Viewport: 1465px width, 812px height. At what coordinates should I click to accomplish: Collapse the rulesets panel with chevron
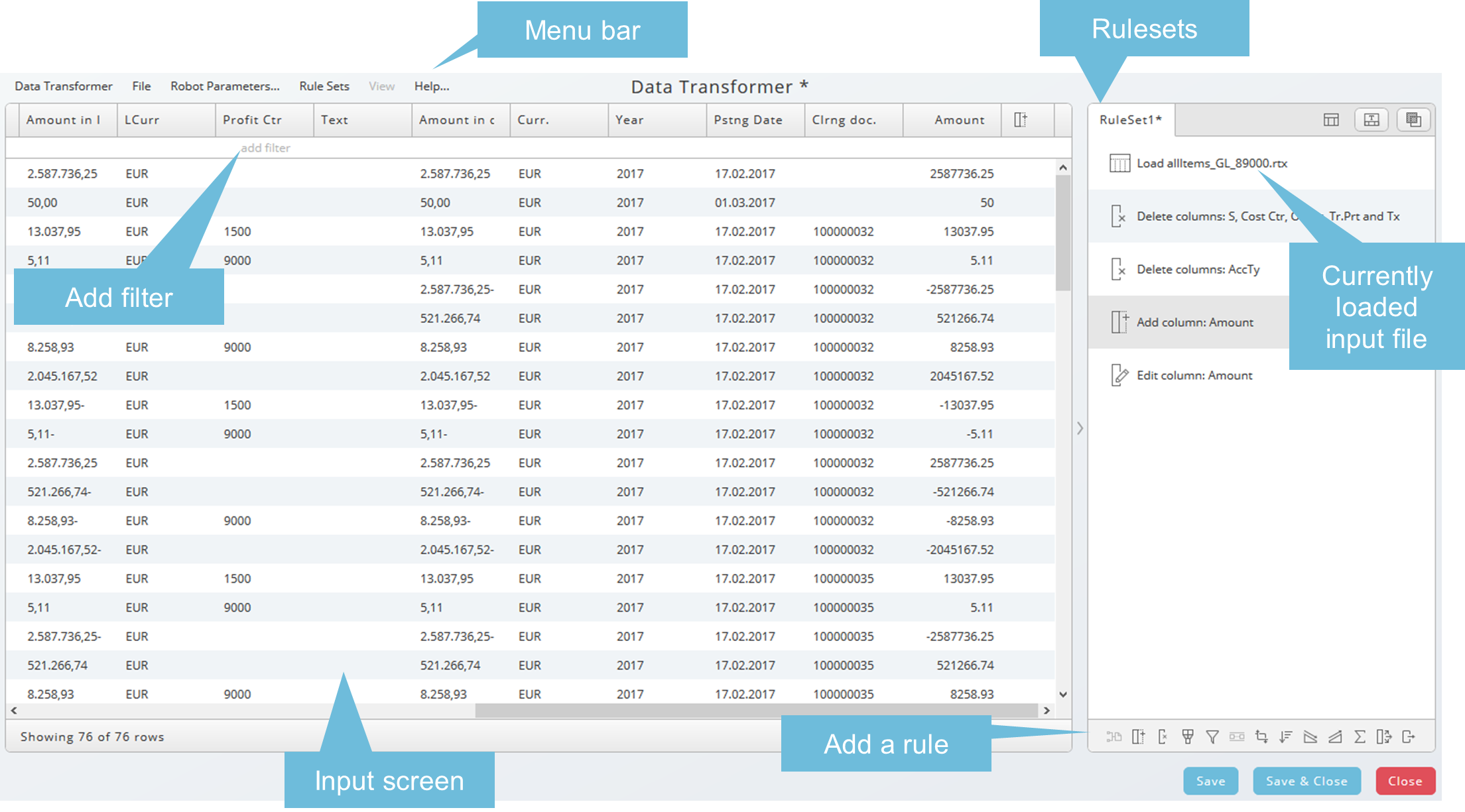tap(1080, 428)
